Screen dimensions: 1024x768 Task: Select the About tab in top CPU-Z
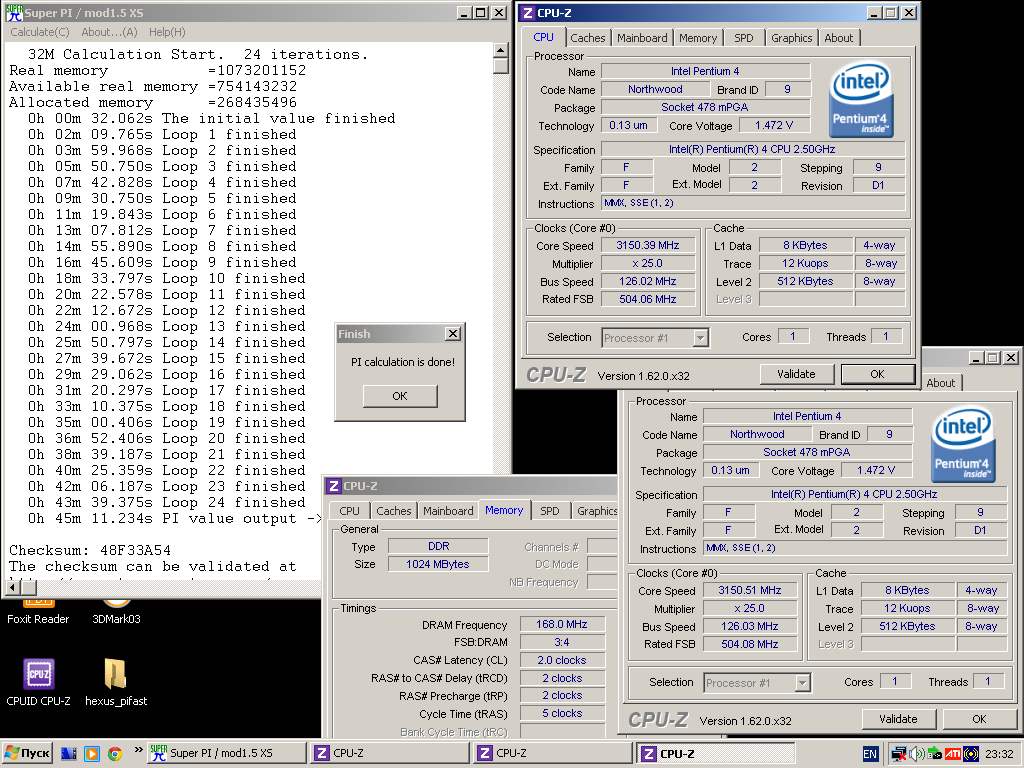point(839,38)
